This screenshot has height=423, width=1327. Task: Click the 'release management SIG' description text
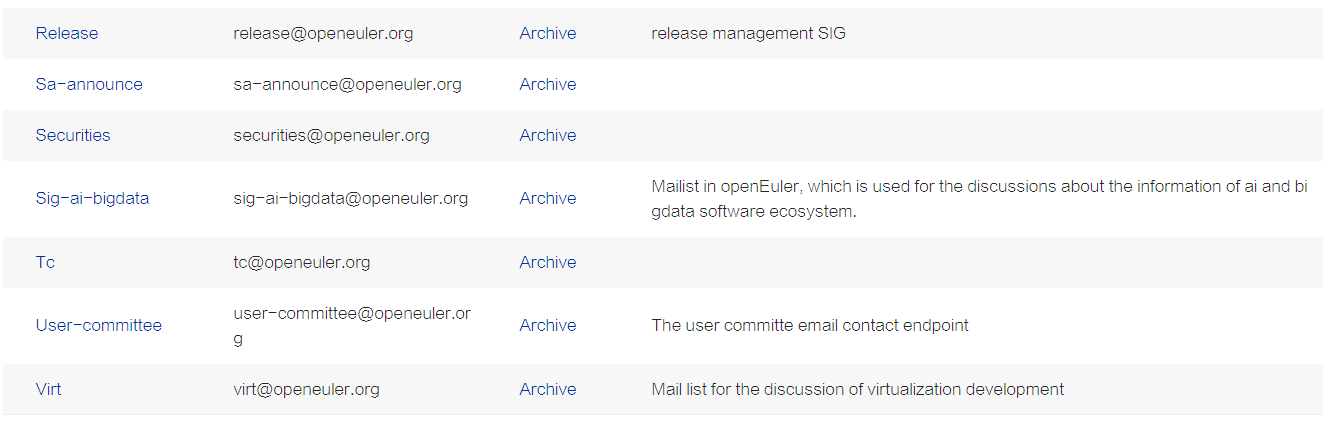click(748, 33)
